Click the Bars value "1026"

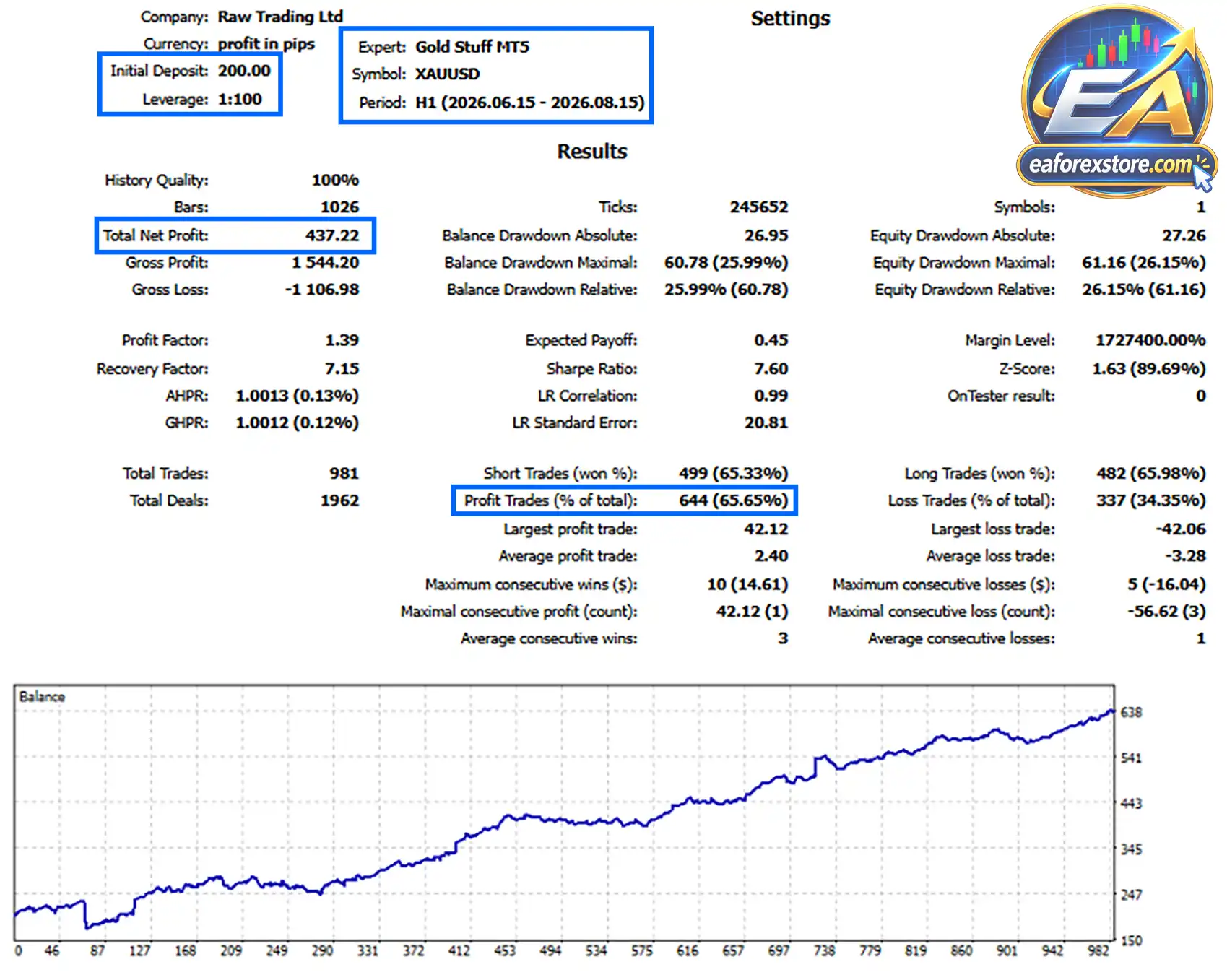pos(339,207)
